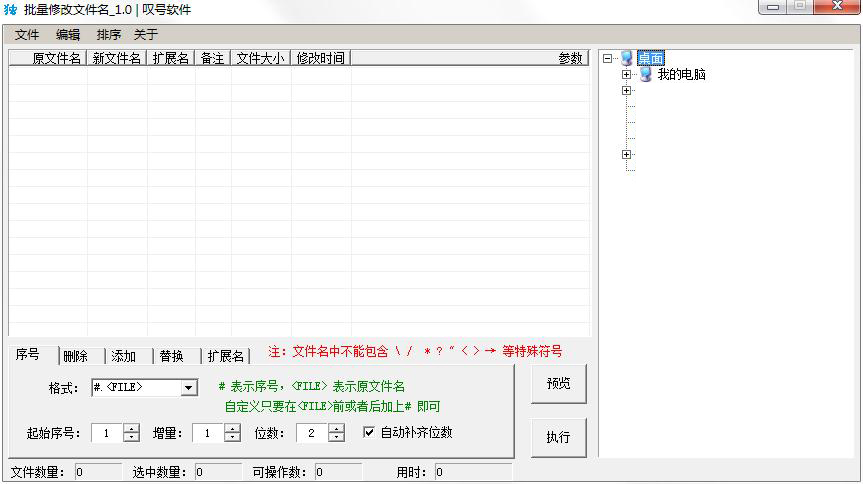Focus the 格式 text field

point(136,388)
